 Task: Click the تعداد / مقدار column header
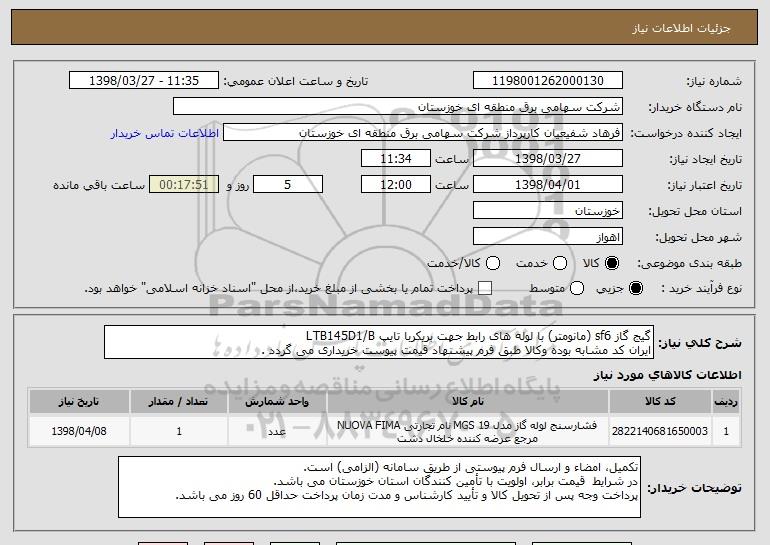click(178, 402)
